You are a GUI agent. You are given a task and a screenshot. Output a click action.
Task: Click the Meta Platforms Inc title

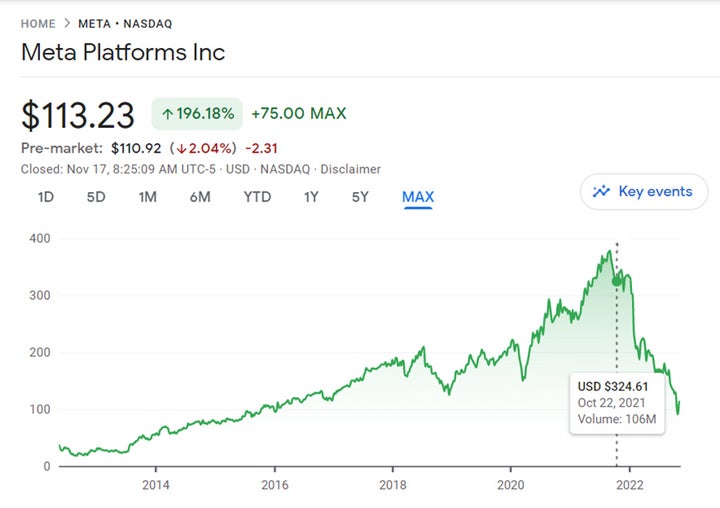tap(123, 52)
